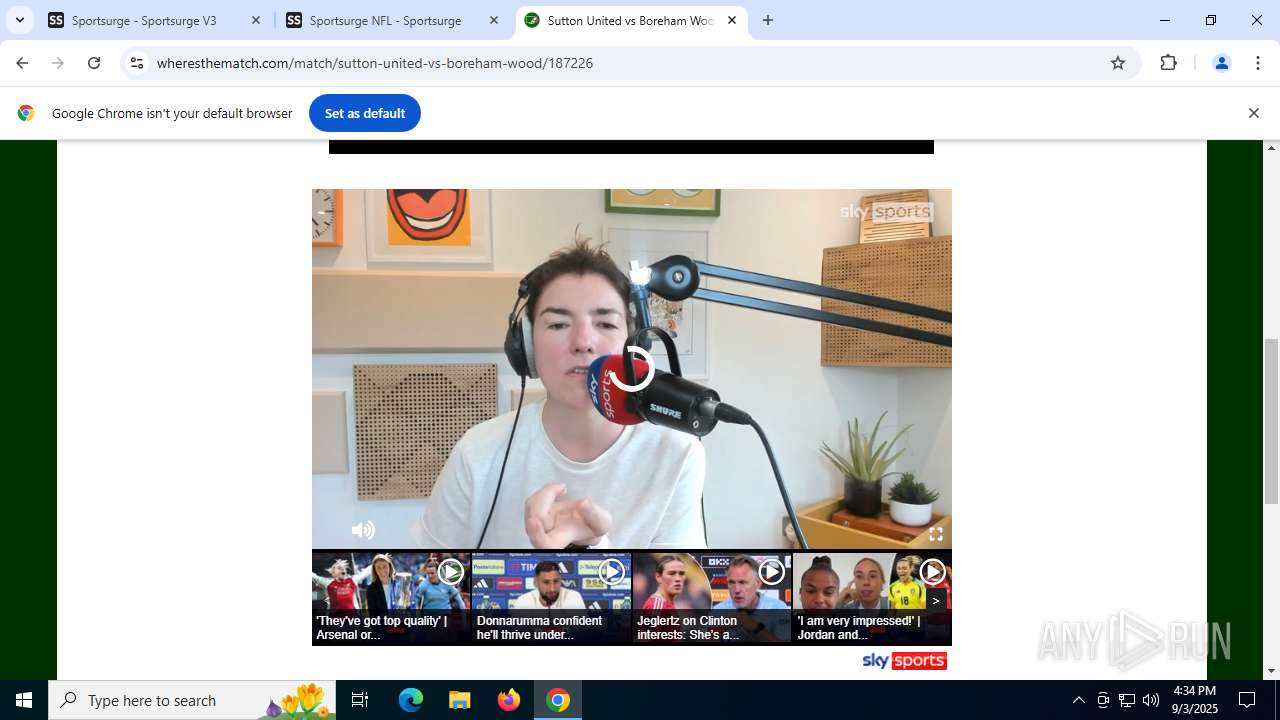
Task: Open the network status tray icon
Action: (1127, 700)
